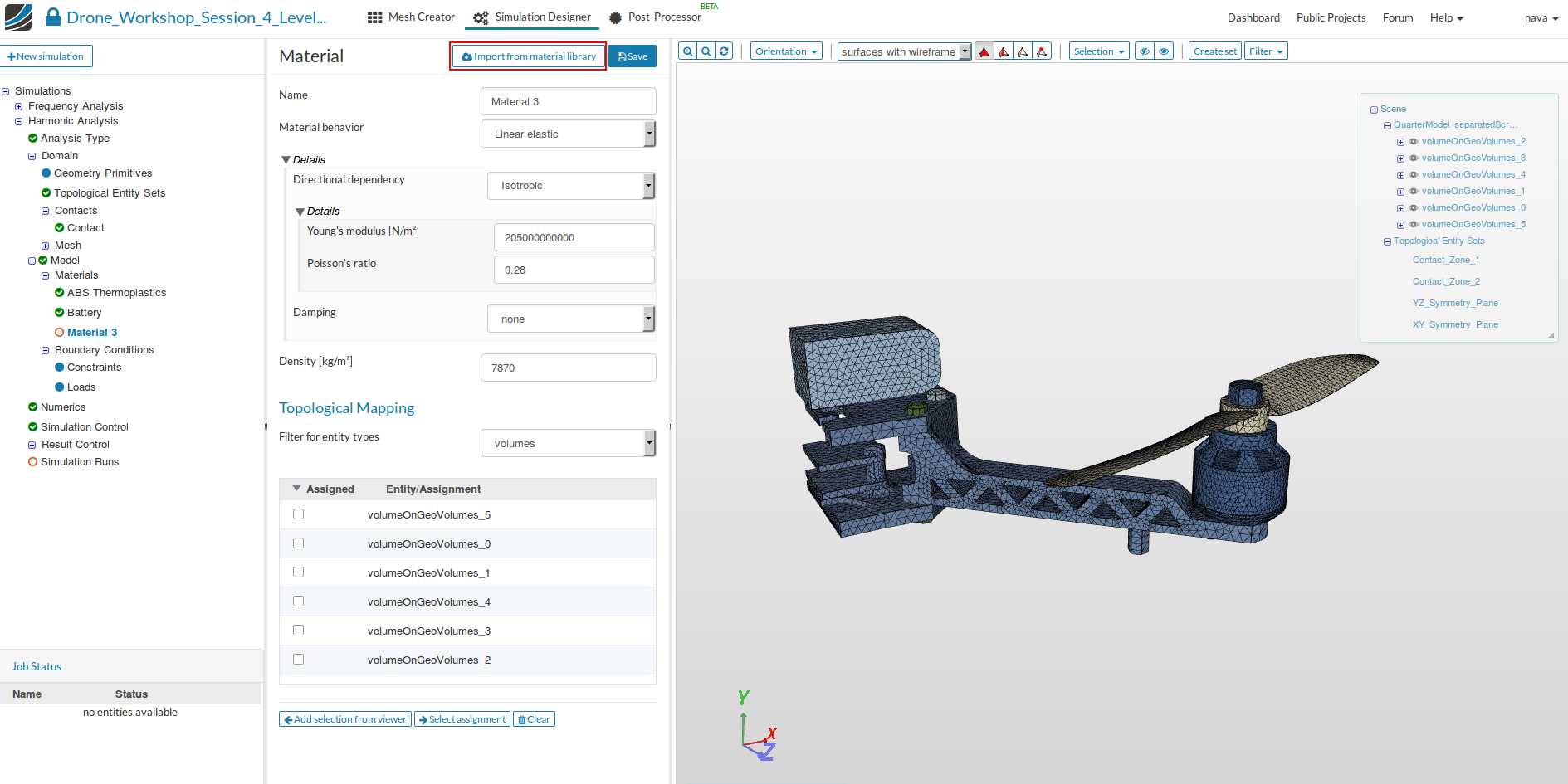
Task: Open the Directional dependency dropdown
Action: click(571, 186)
